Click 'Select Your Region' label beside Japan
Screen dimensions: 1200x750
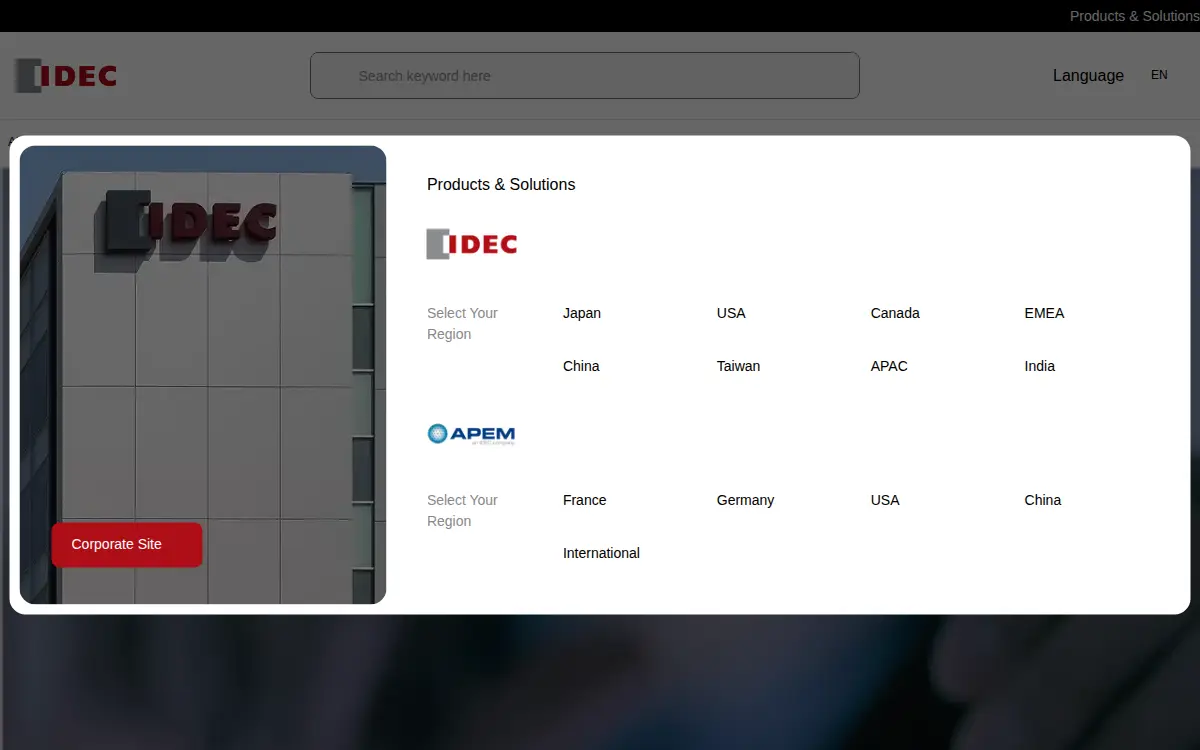(x=462, y=323)
